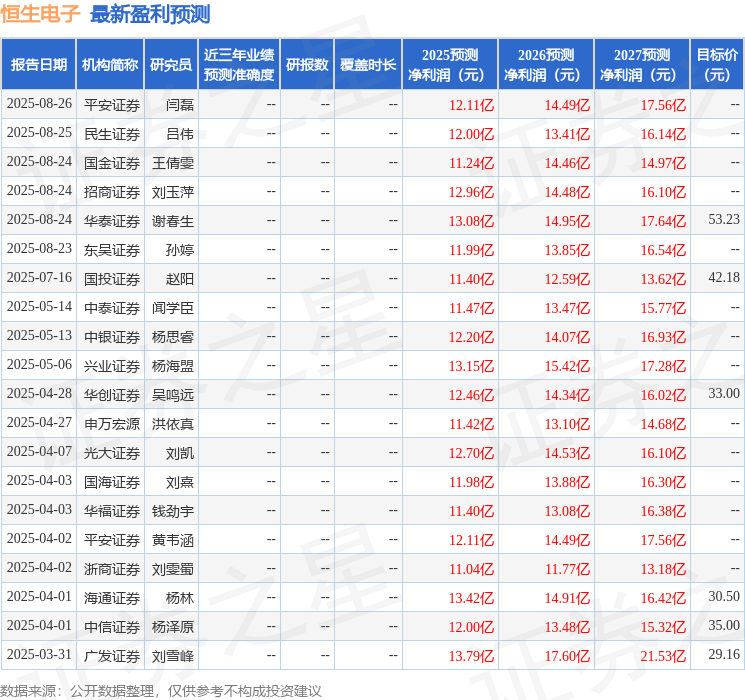Click researcher name 杨思睿
The image size is (745, 700).
click(x=173, y=337)
